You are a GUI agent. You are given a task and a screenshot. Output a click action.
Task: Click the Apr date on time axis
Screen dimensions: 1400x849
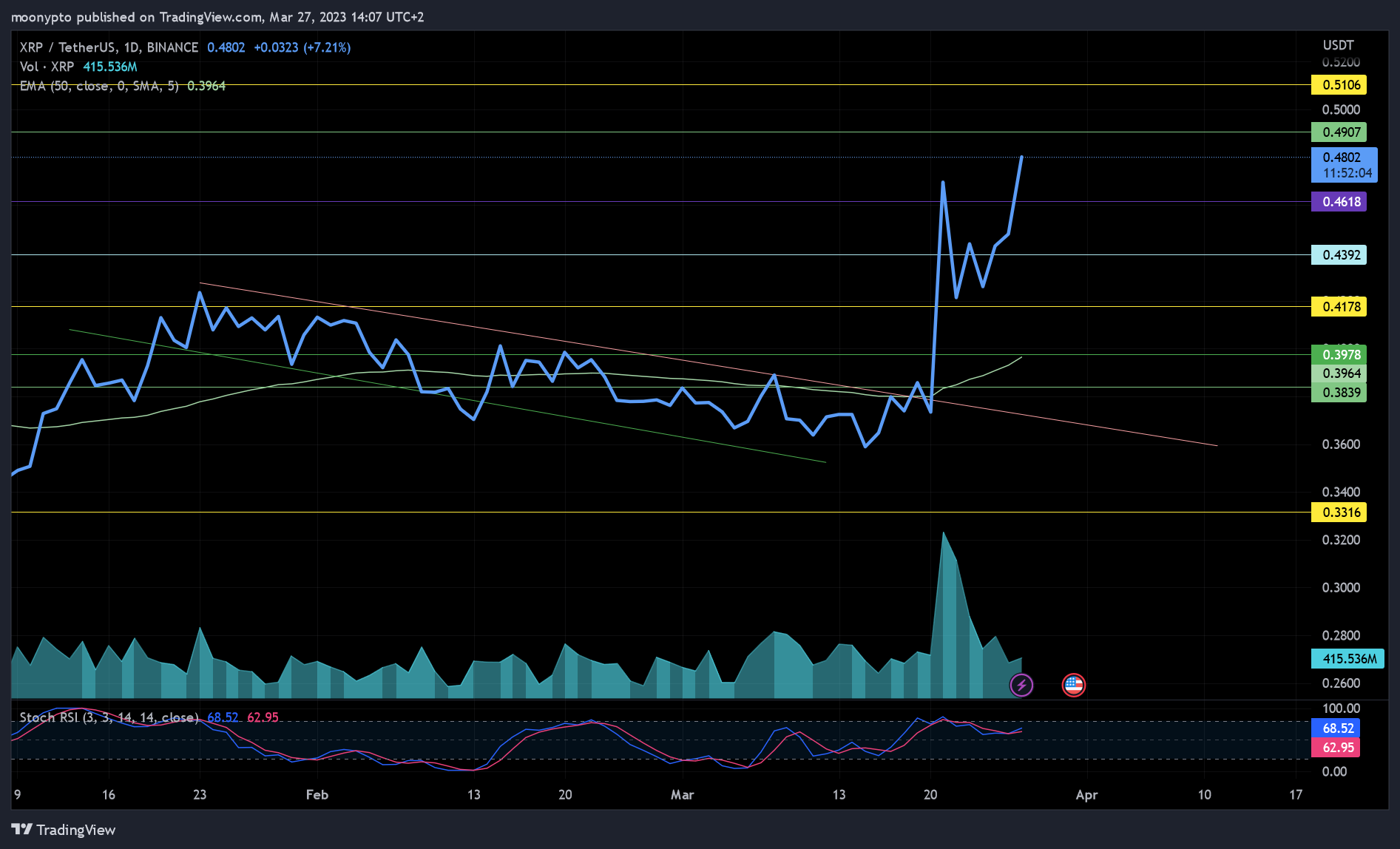(1086, 794)
